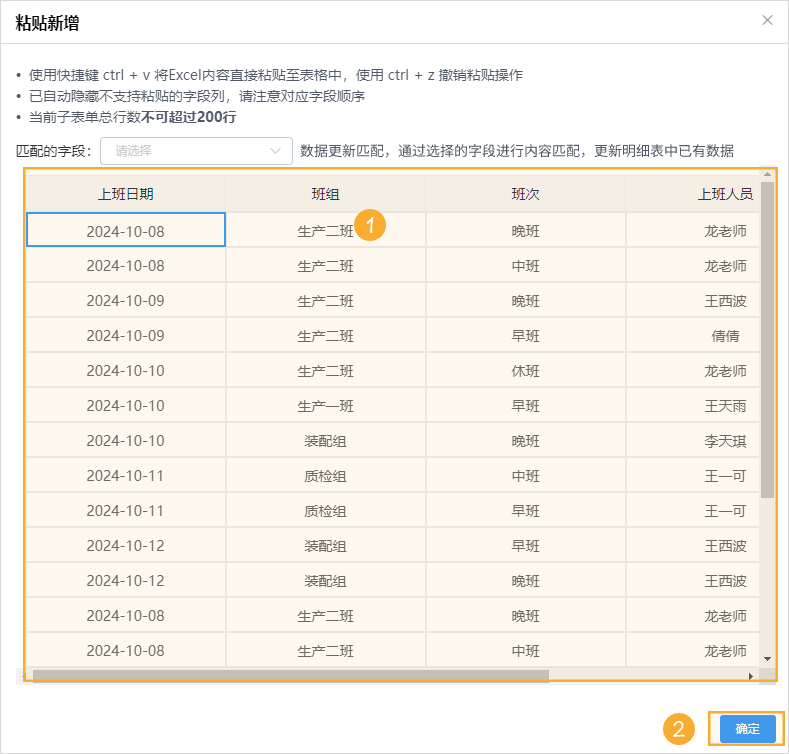
Task: Click 2024-10-12 in the 装配组 早班 row
Action: pos(125,546)
